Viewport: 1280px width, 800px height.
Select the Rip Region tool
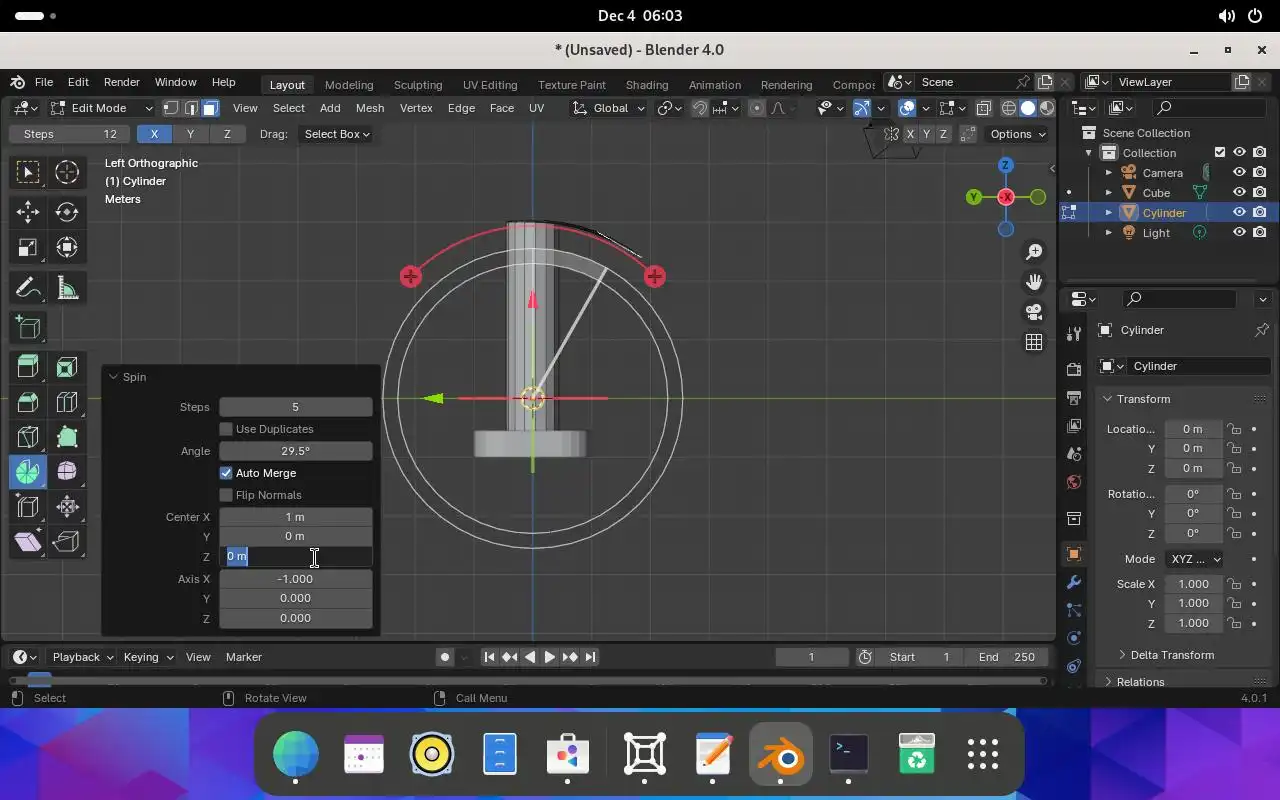coord(67,542)
